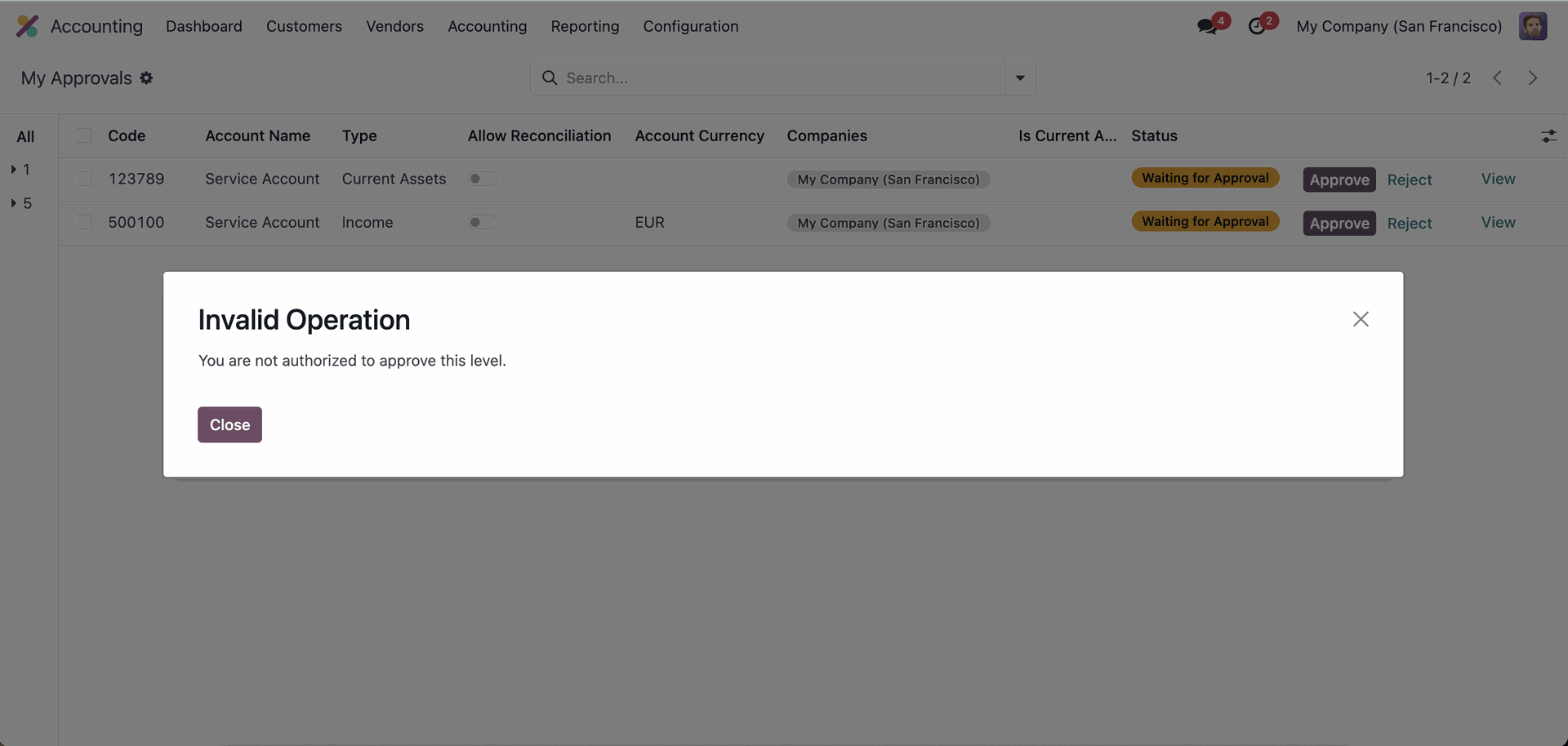The image size is (1568, 746).
Task: Click the code 500100 cell
Action: tap(136, 222)
